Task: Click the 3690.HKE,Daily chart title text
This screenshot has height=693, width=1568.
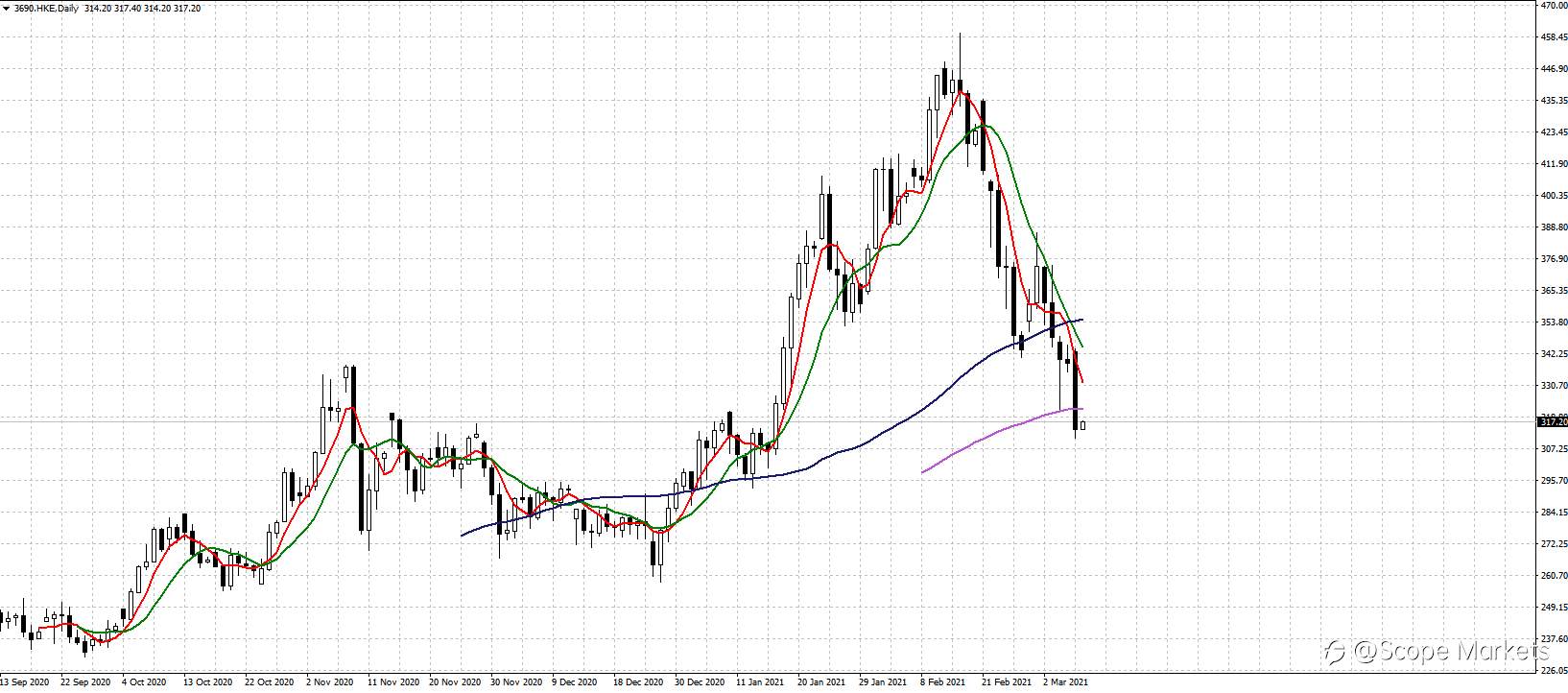Action: pos(47,9)
